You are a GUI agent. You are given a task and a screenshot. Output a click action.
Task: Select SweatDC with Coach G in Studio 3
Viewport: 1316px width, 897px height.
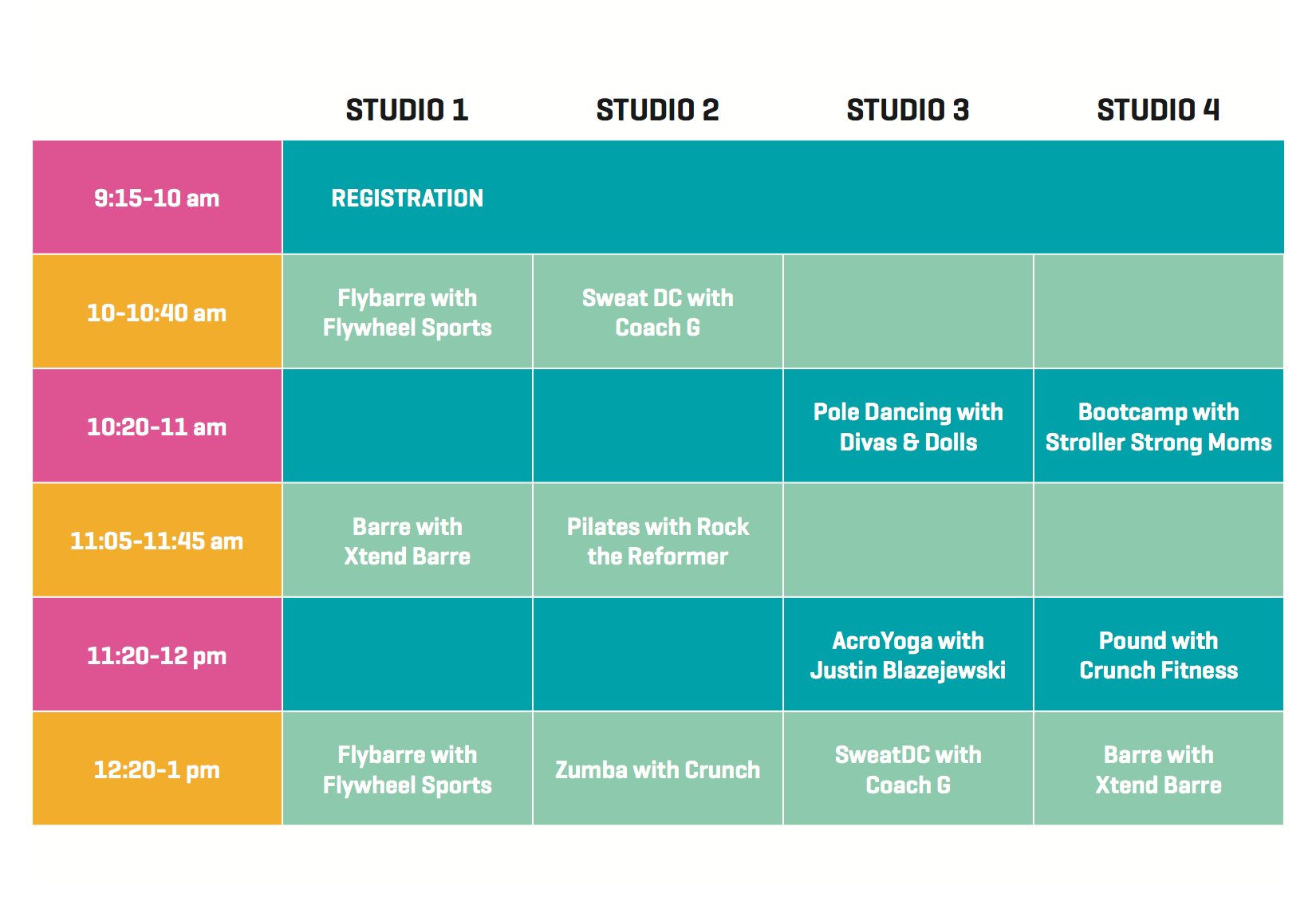click(908, 769)
